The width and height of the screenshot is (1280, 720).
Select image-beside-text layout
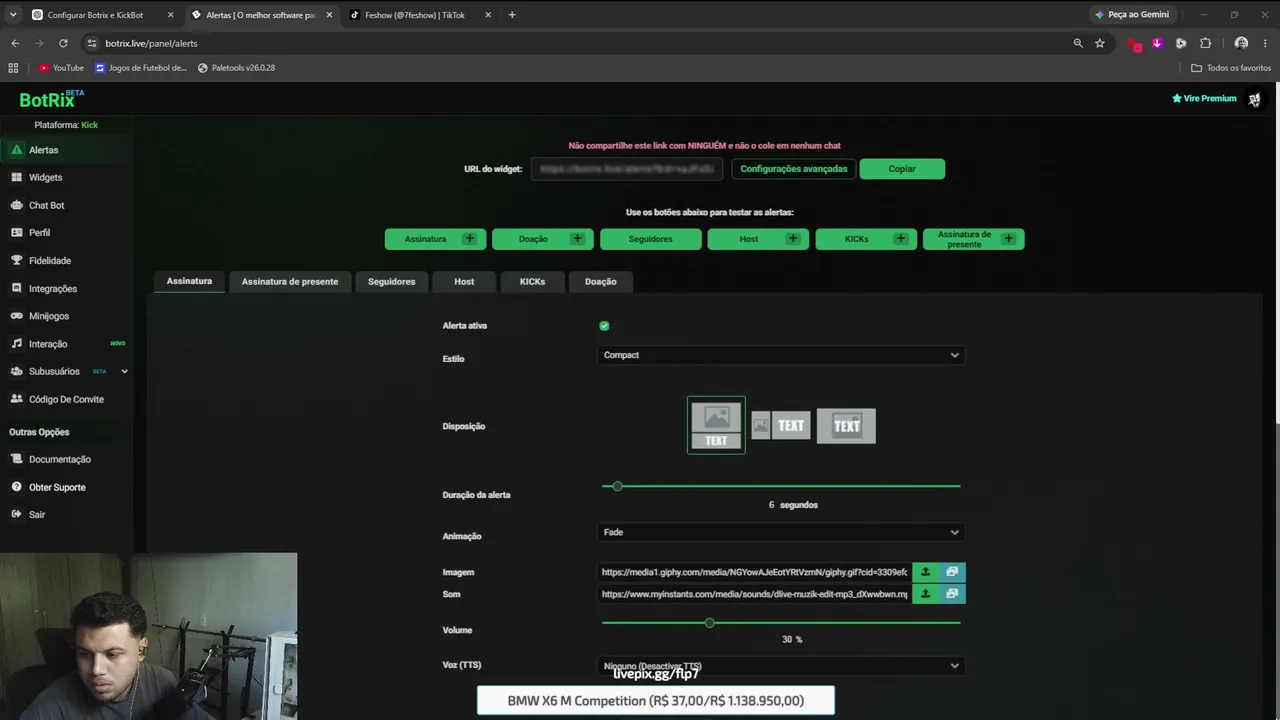click(780, 426)
